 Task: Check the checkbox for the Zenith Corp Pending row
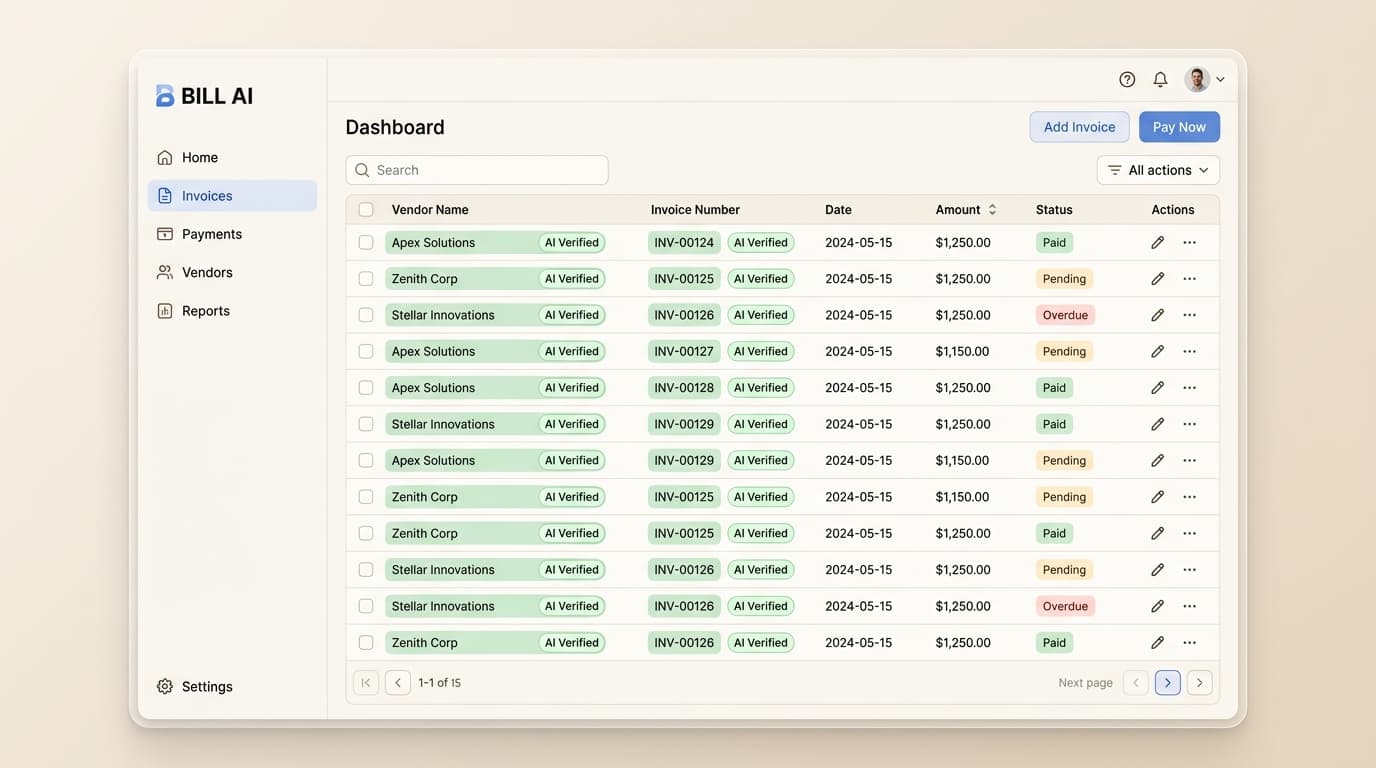[365, 278]
